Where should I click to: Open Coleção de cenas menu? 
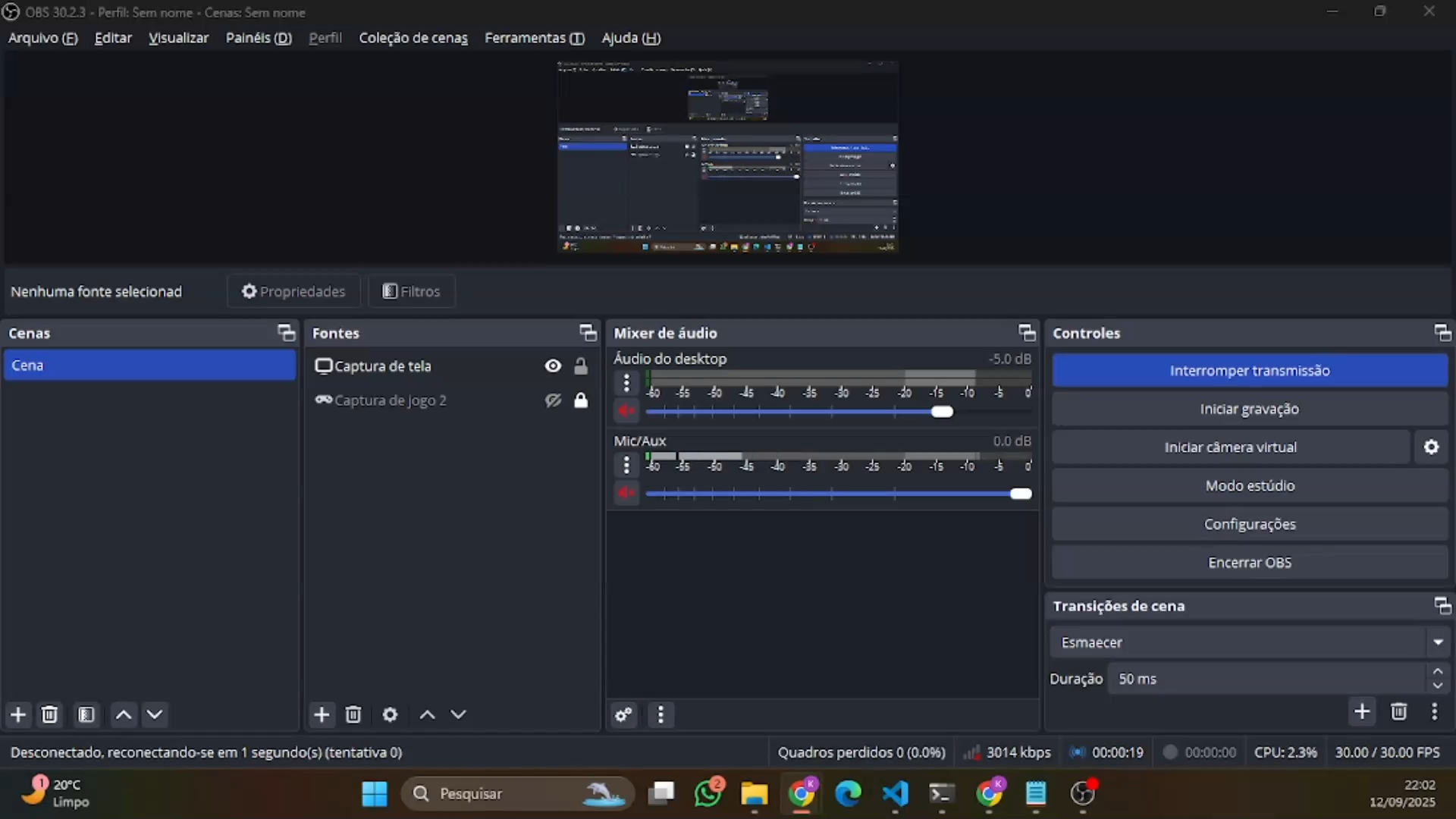(x=413, y=38)
